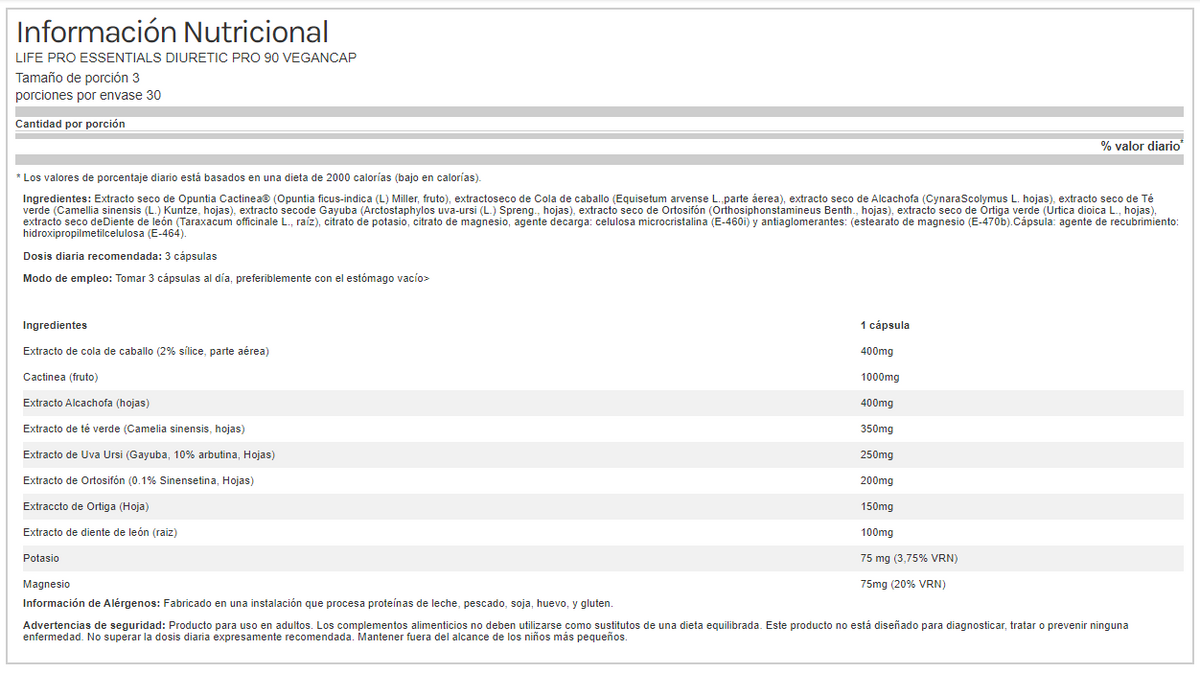Click the Cactinea (fruto) row label

coord(60,377)
